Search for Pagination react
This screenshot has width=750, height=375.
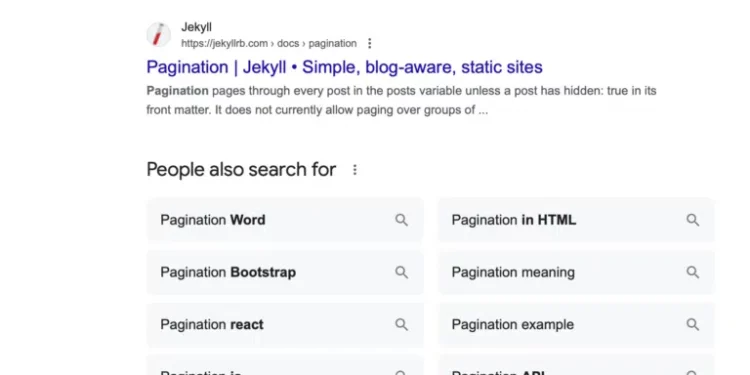pyautogui.click(x=285, y=324)
